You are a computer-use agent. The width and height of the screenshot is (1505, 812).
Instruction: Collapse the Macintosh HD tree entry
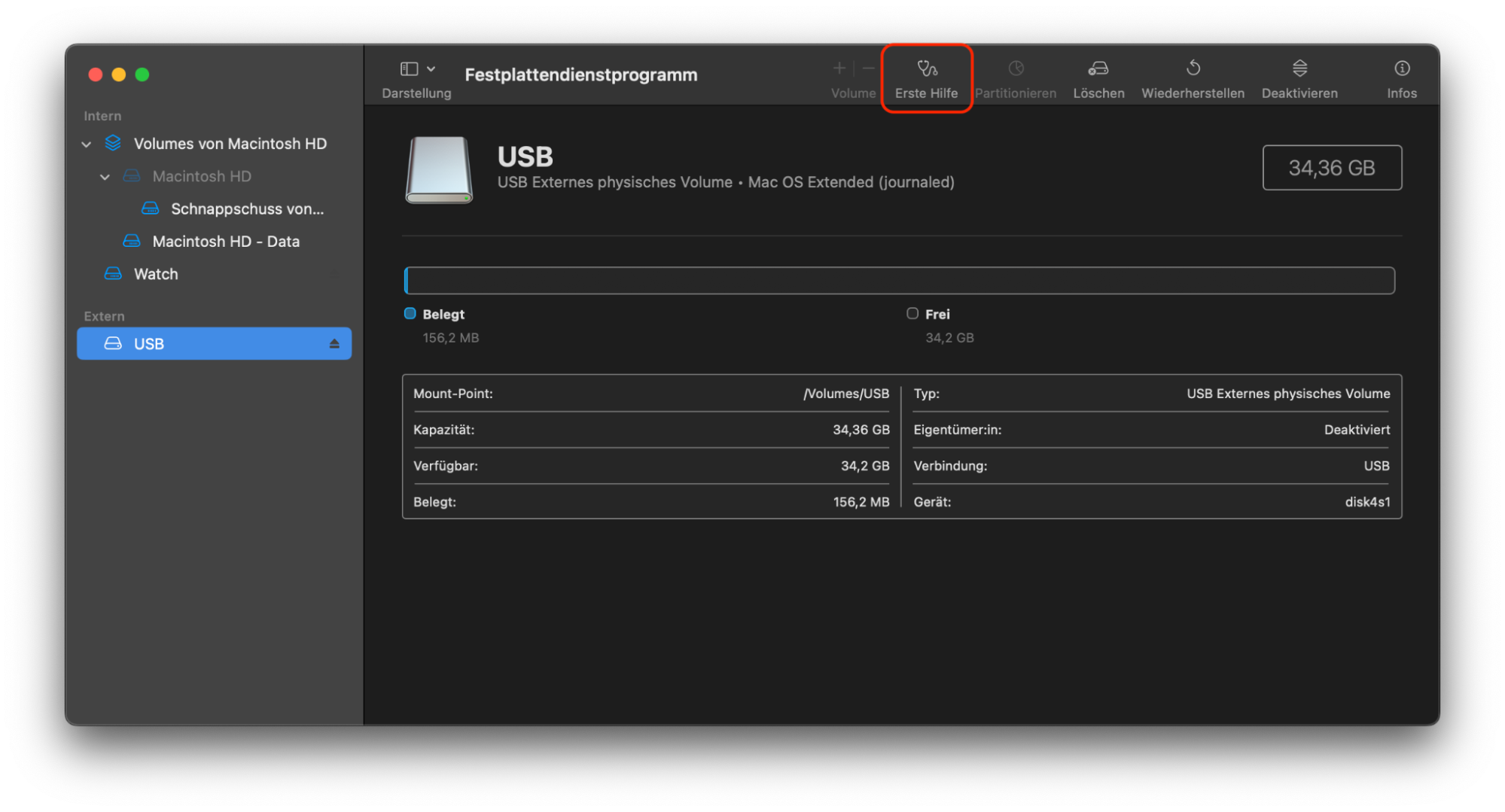[105, 176]
